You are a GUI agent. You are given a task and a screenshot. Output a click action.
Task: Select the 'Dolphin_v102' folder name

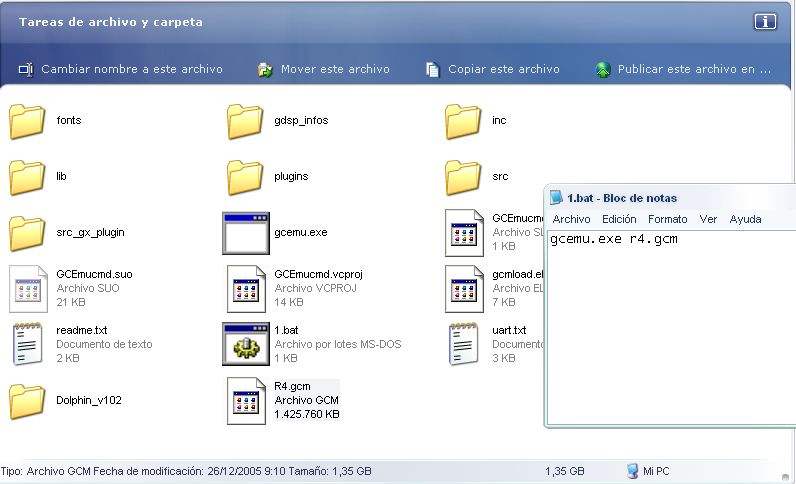[89, 400]
